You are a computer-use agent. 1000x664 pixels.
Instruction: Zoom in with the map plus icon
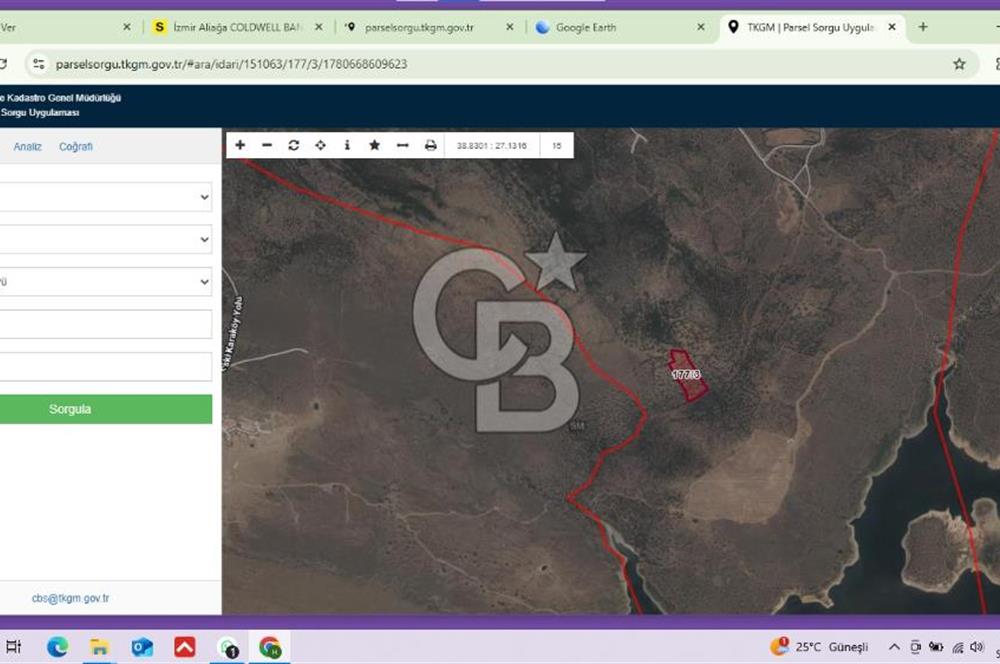240,145
